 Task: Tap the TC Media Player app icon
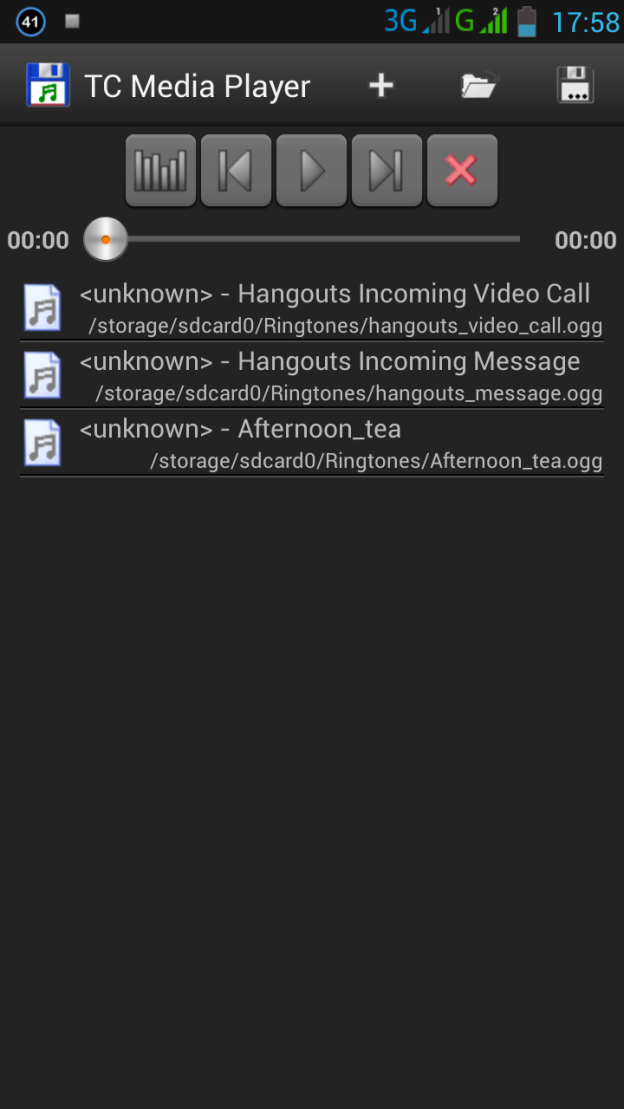[x=47, y=85]
